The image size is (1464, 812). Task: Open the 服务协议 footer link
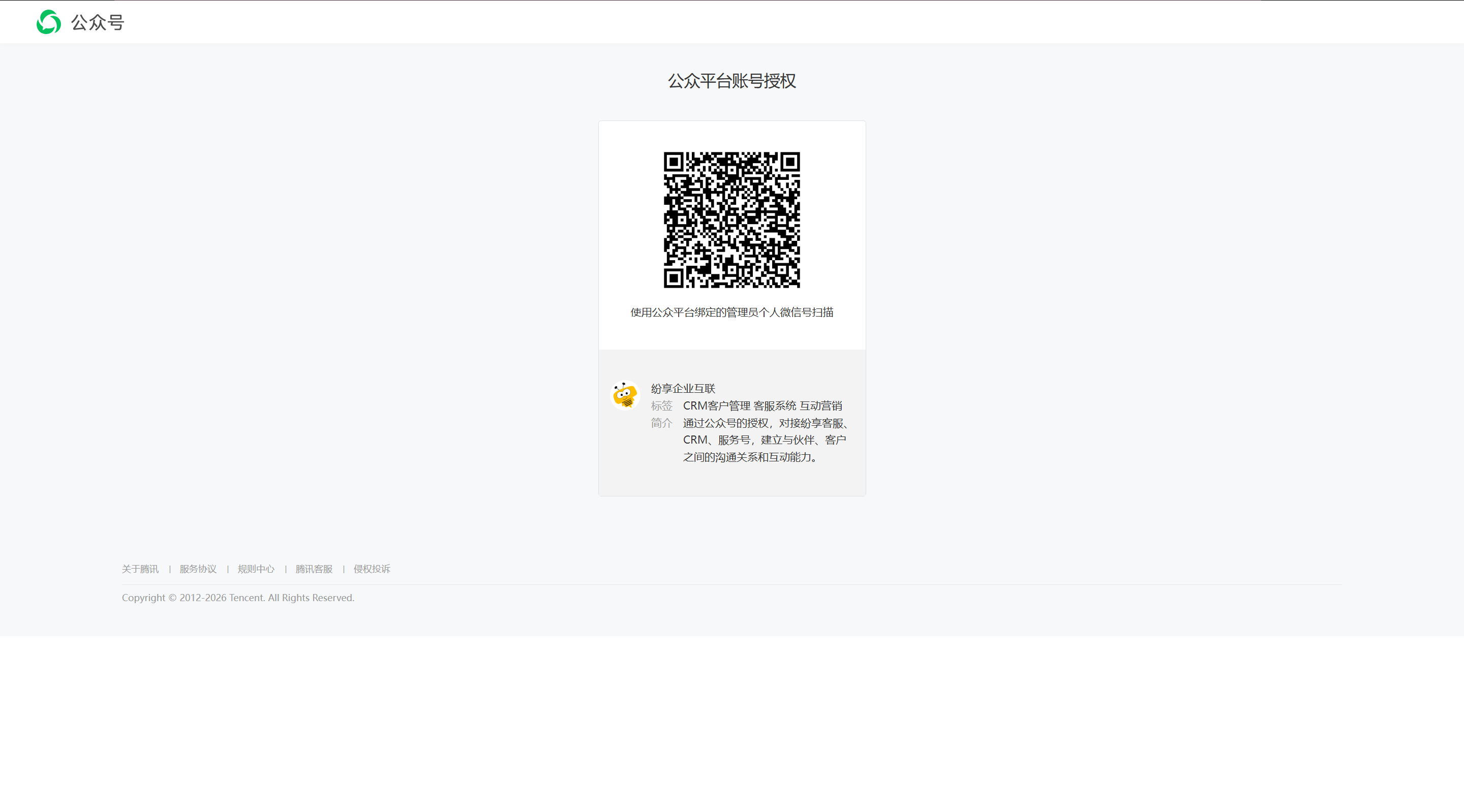pyautogui.click(x=198, y=569)
